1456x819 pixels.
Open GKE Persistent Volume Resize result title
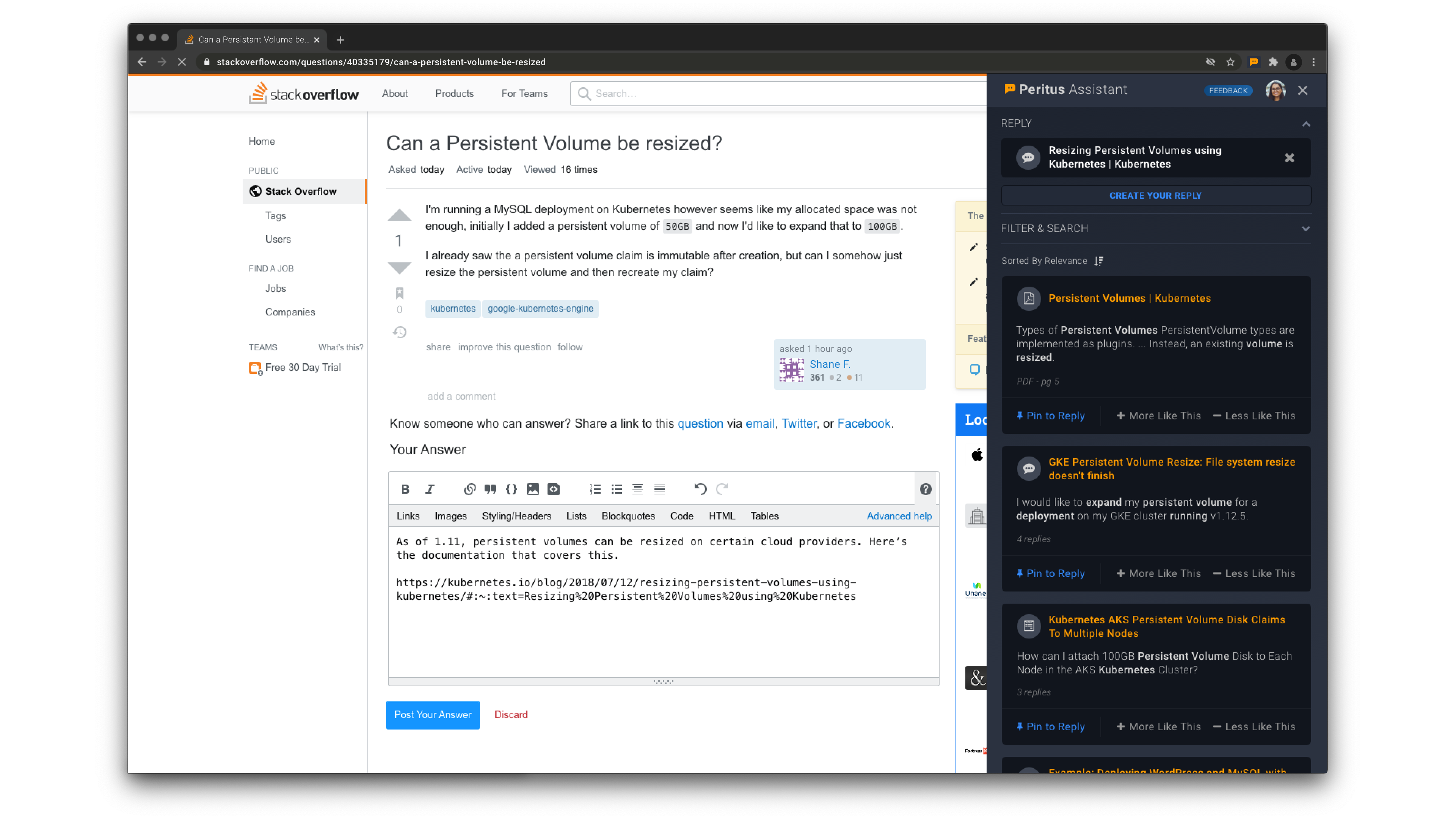coord(1171,469)
